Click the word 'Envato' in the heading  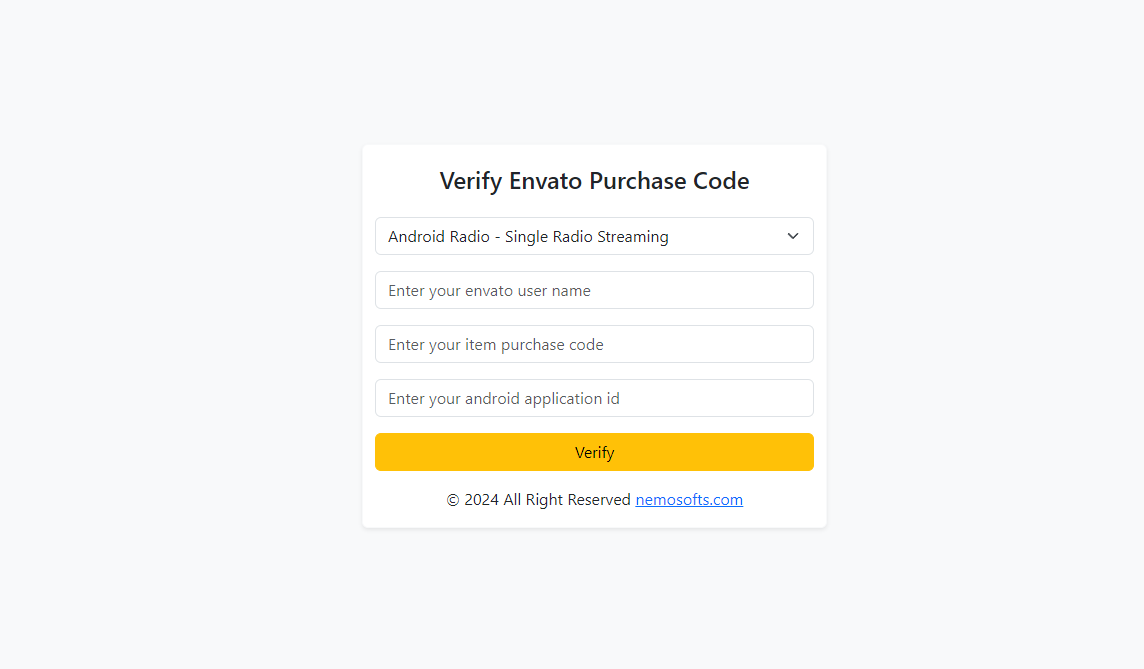click(546, 181)
